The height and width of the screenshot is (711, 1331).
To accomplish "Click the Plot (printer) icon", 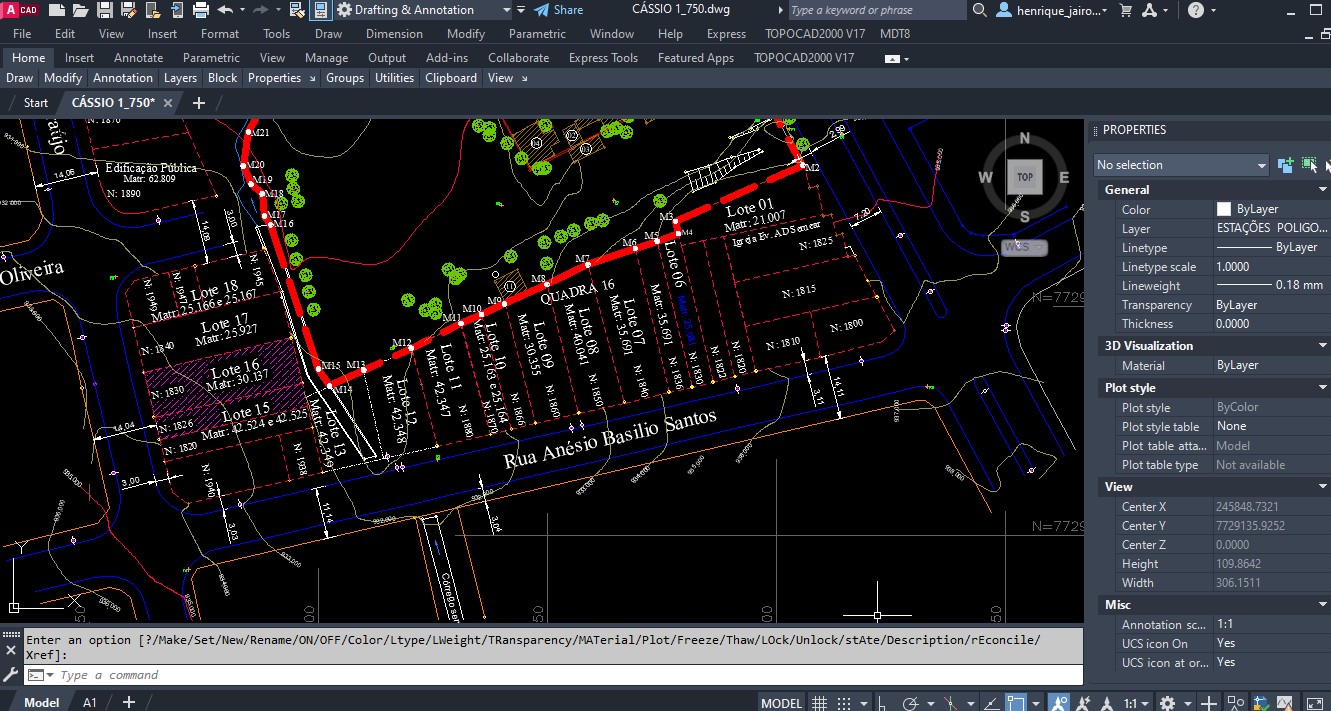I will tap(200, 10).
